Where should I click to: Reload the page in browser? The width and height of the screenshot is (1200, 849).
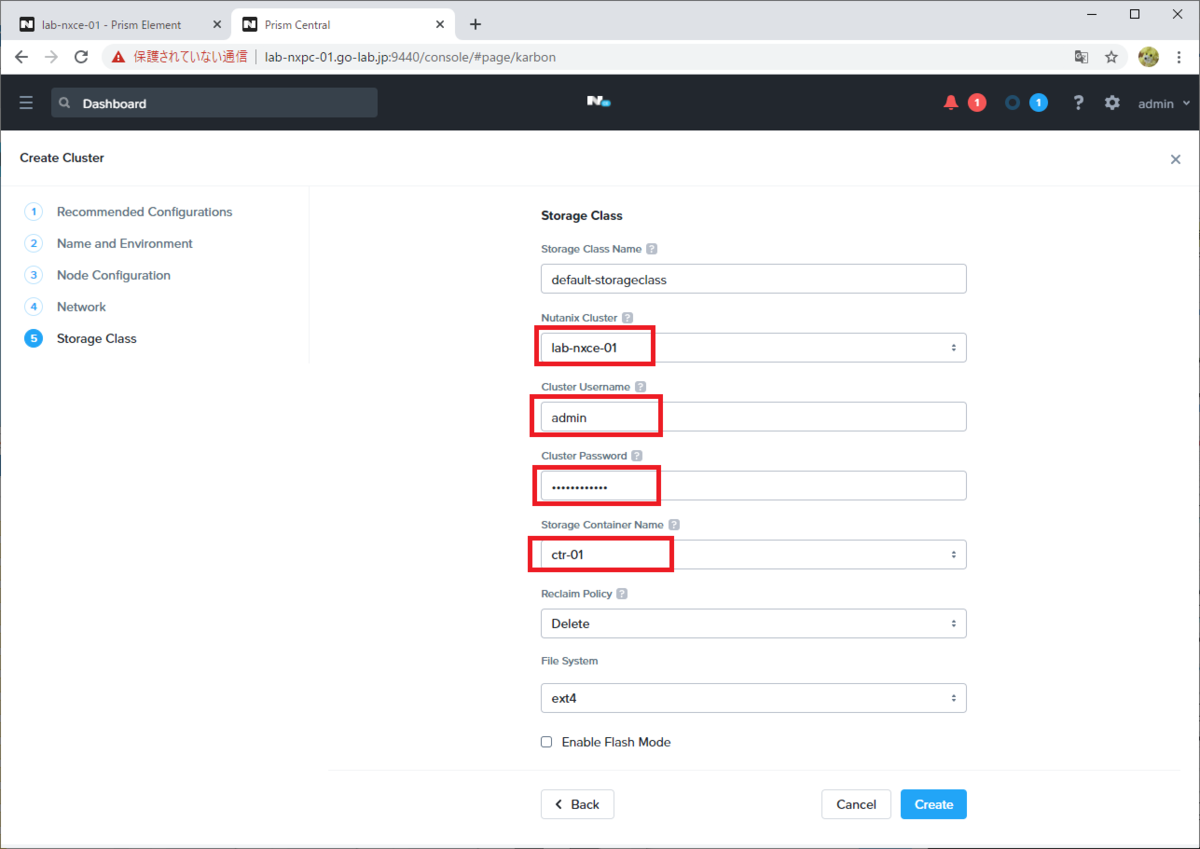(82, 57)
